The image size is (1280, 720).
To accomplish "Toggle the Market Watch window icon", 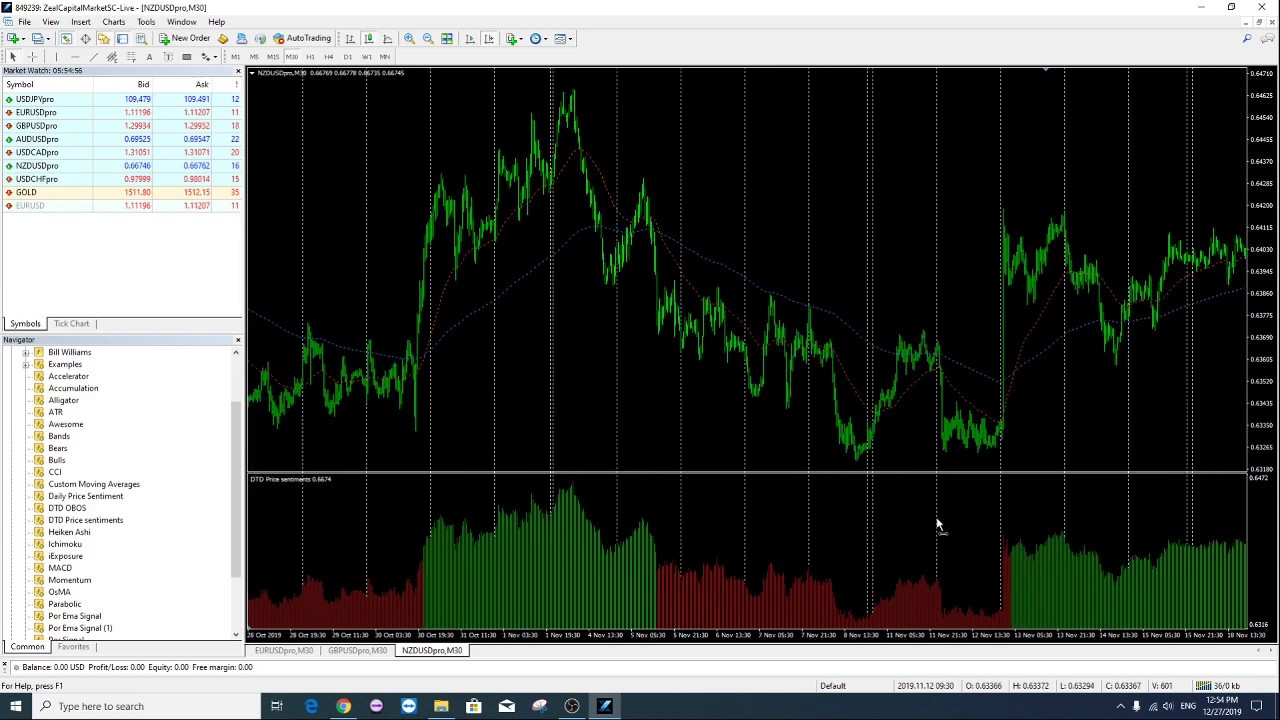I will (x=66, y=38).
